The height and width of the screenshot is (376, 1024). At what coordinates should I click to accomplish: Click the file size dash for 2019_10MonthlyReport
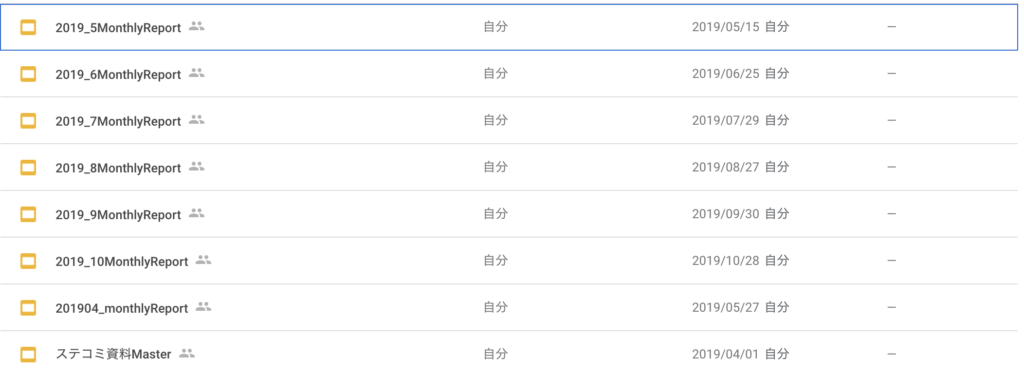point(891,260)
